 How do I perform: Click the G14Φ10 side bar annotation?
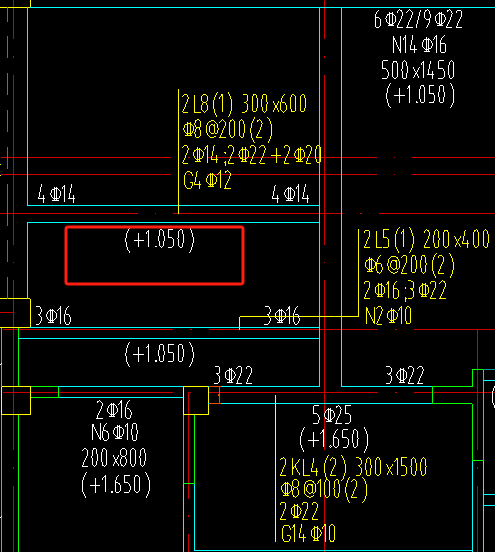(x=308, y=533)
